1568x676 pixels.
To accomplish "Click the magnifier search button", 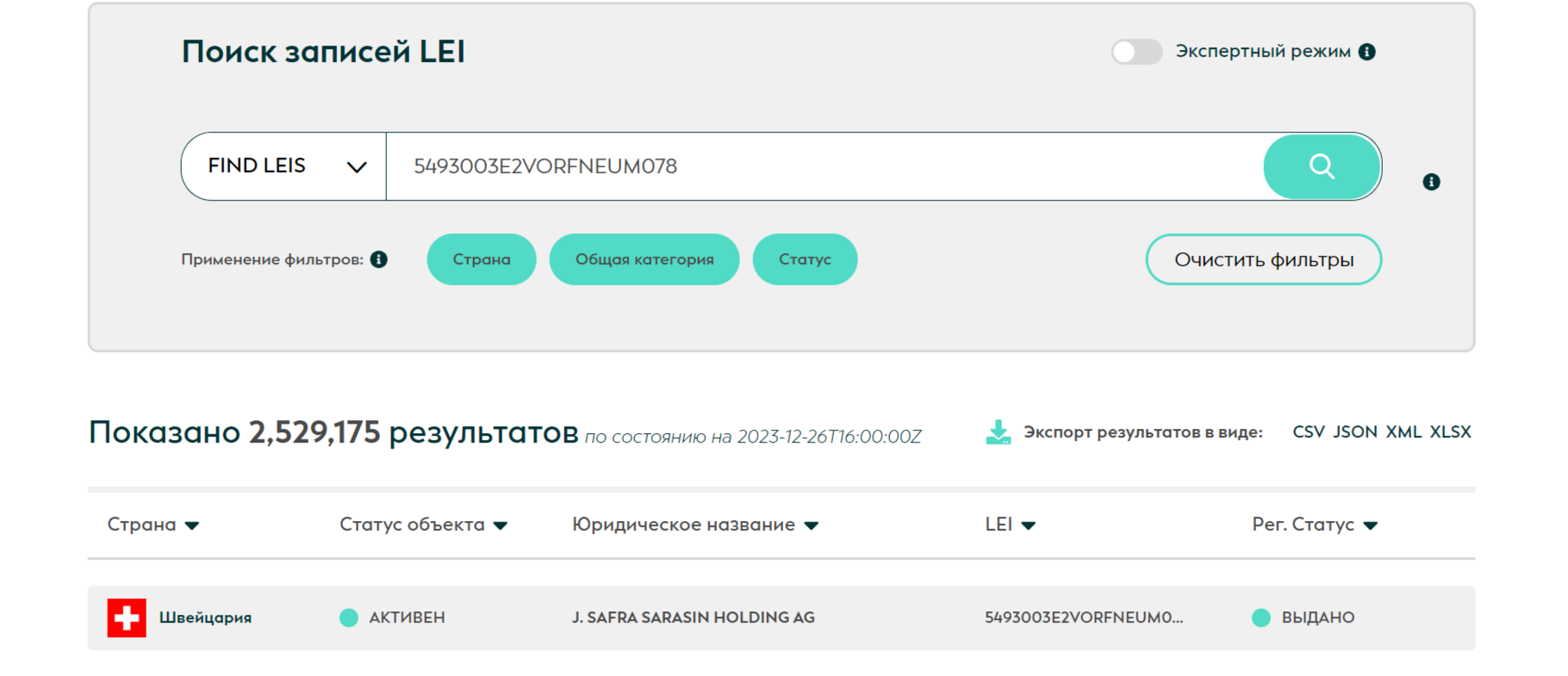I will tap(1322, 166).
